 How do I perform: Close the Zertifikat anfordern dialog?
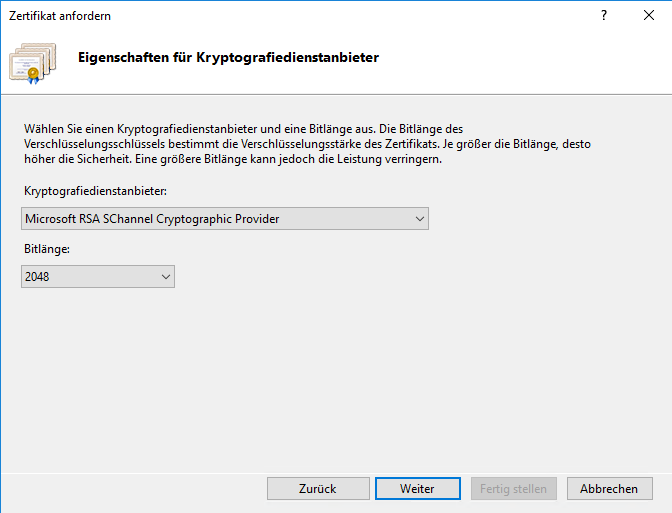pos(648,16)
